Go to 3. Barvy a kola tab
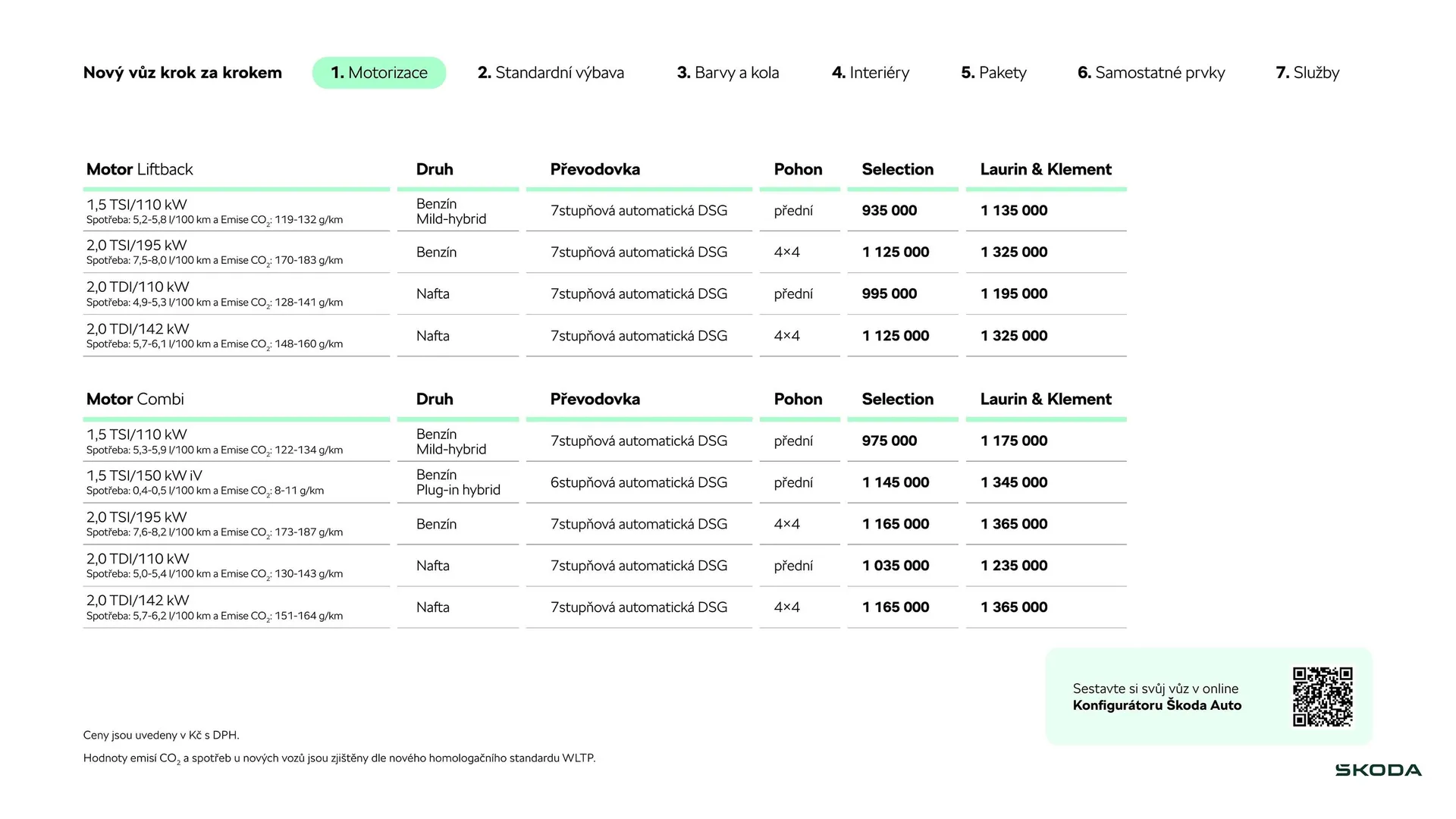The width and height of the screenshot is (1456, 819). 728,73
